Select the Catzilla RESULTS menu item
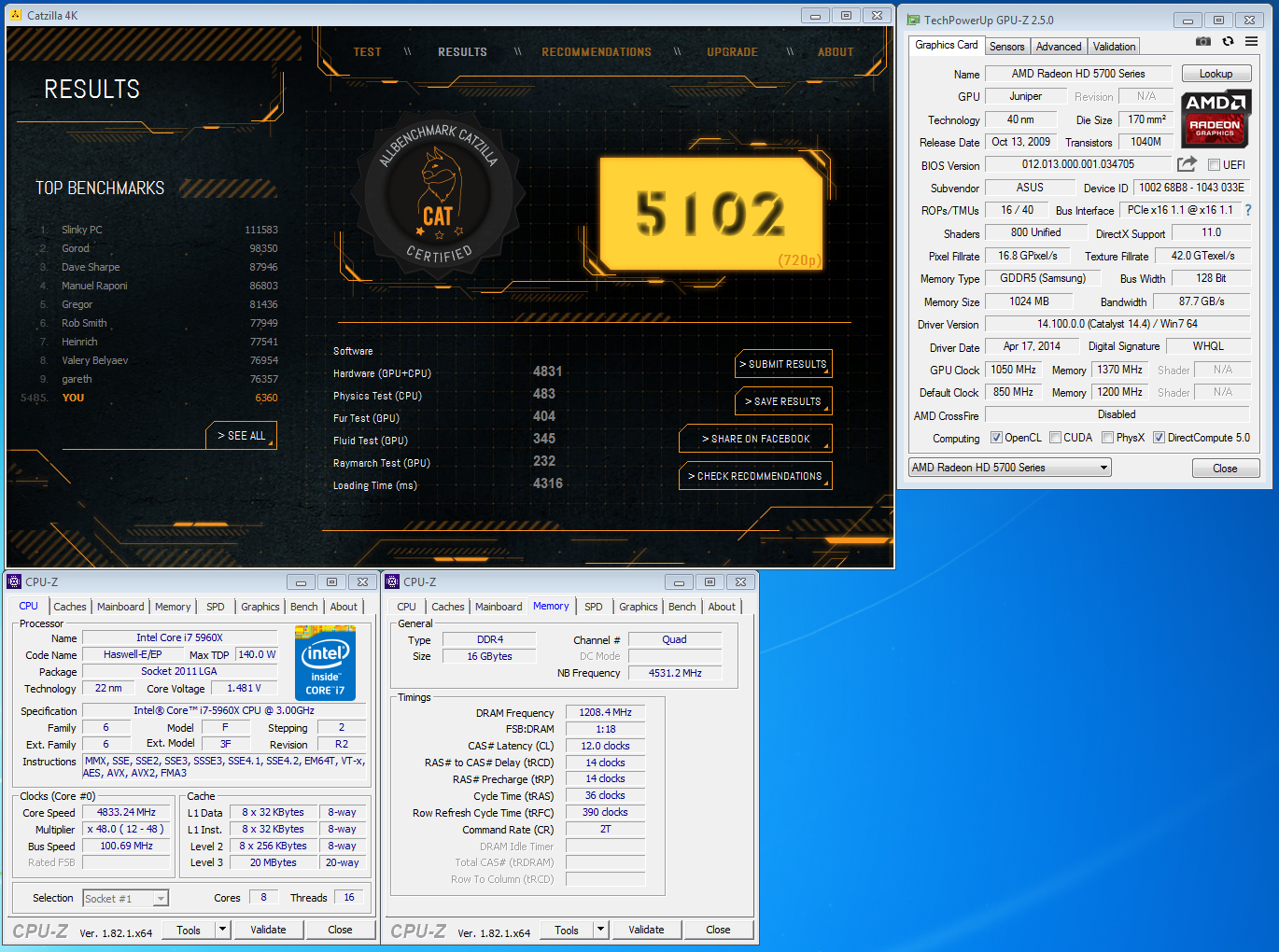The image size is (1279, 952). point(462,52)
